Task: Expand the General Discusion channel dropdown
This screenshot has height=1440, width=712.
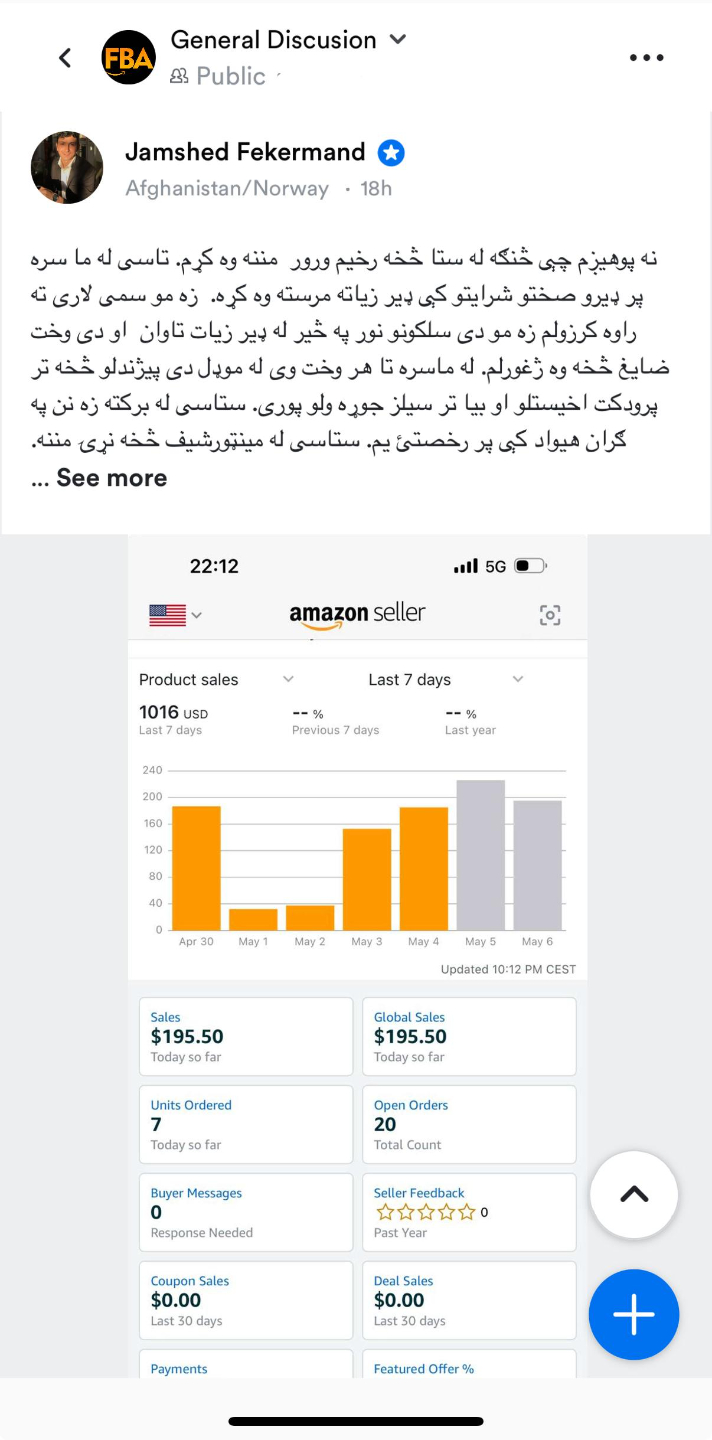Action: 397,39
